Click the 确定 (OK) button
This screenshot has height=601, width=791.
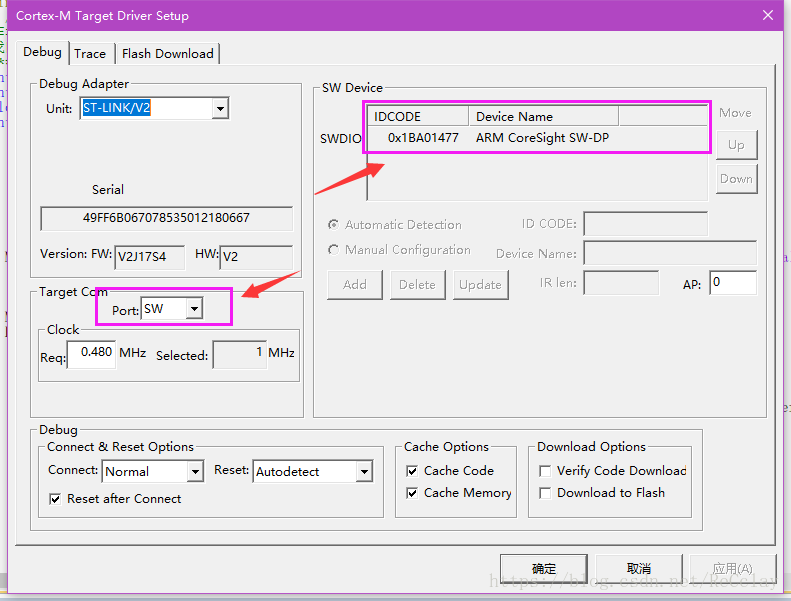point(544,569)
